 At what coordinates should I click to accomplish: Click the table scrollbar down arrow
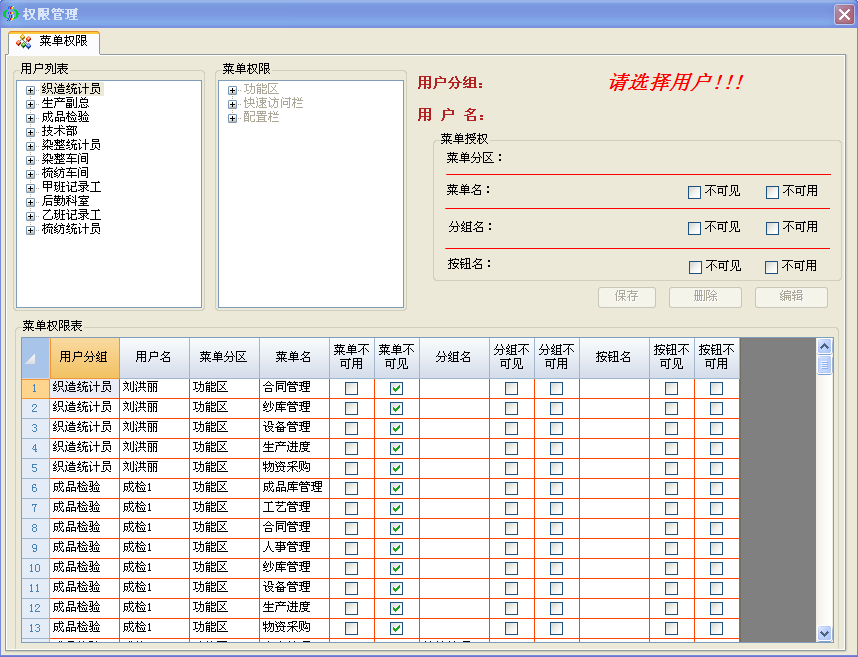824,633
